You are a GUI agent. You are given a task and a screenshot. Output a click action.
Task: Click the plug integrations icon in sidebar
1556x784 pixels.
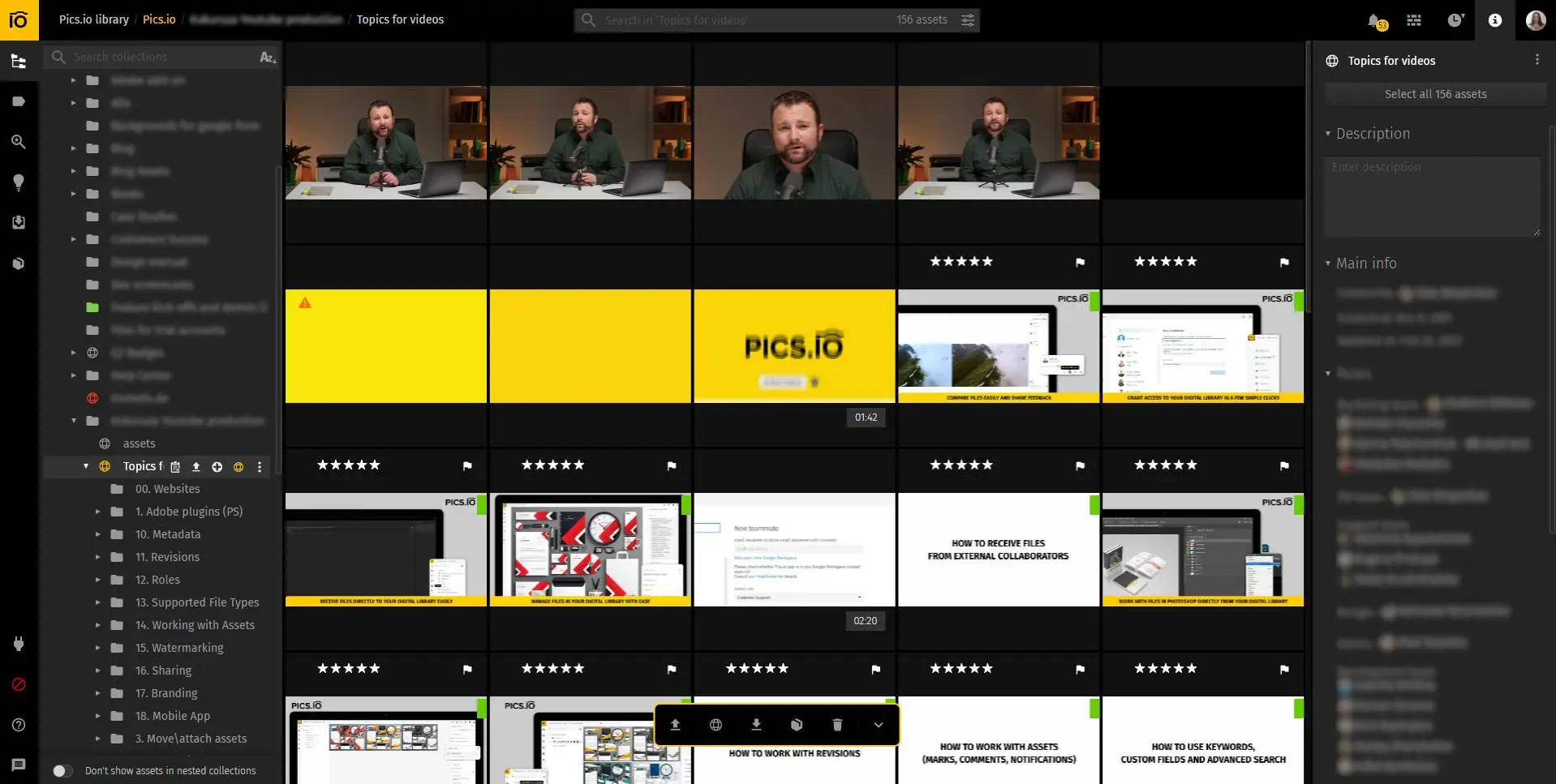click(x=19, y=644)
